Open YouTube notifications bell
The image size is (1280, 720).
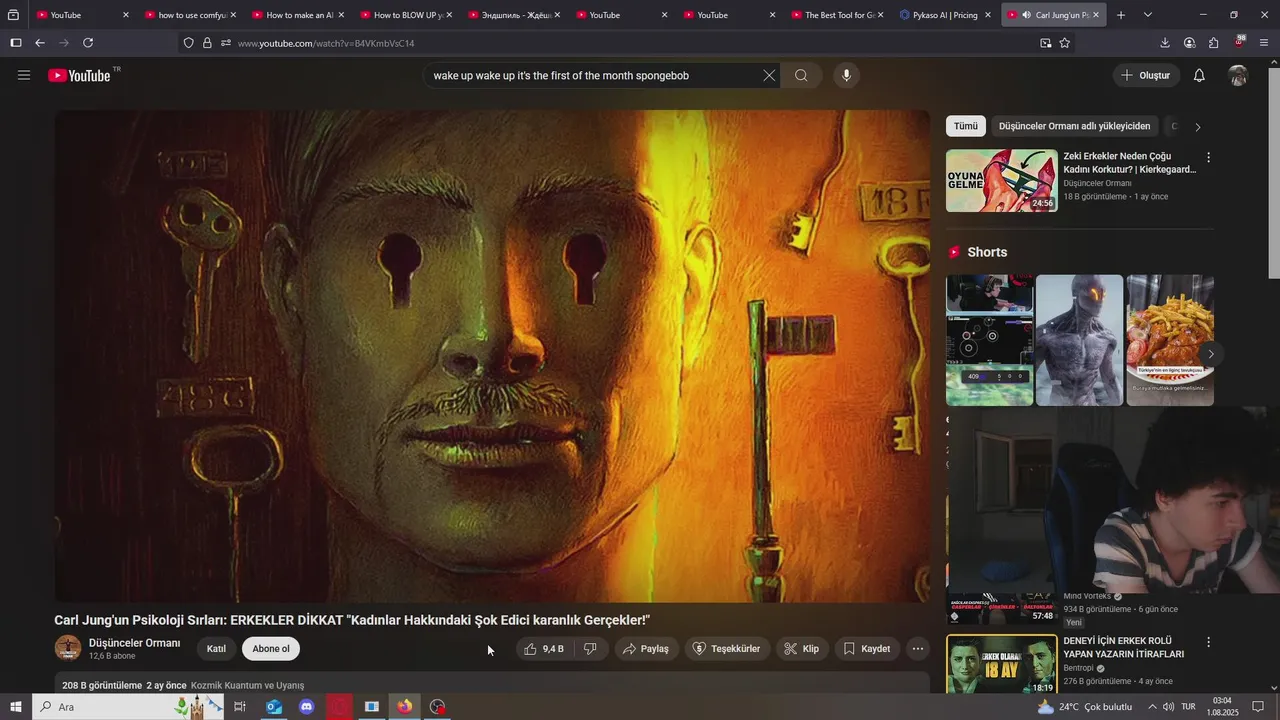point(1199,75)
